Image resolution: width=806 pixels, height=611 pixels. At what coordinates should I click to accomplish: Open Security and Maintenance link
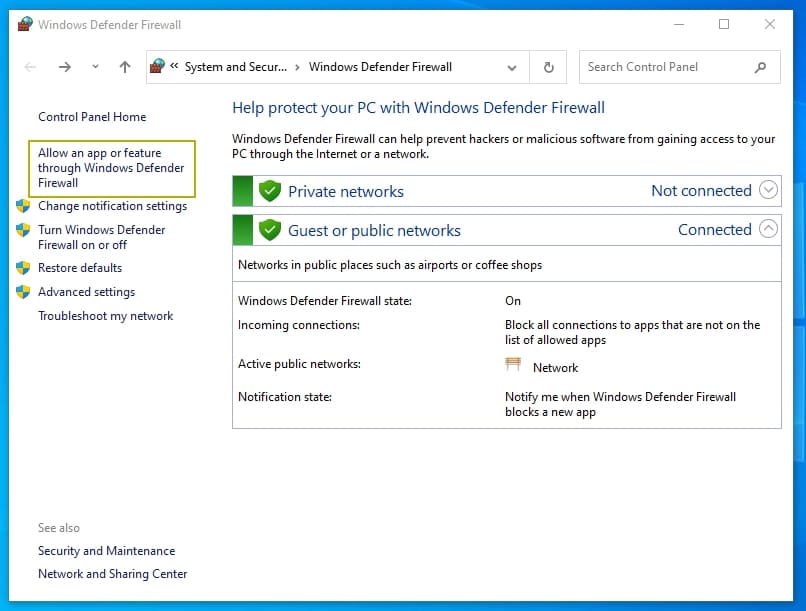(x=106, y=551)
